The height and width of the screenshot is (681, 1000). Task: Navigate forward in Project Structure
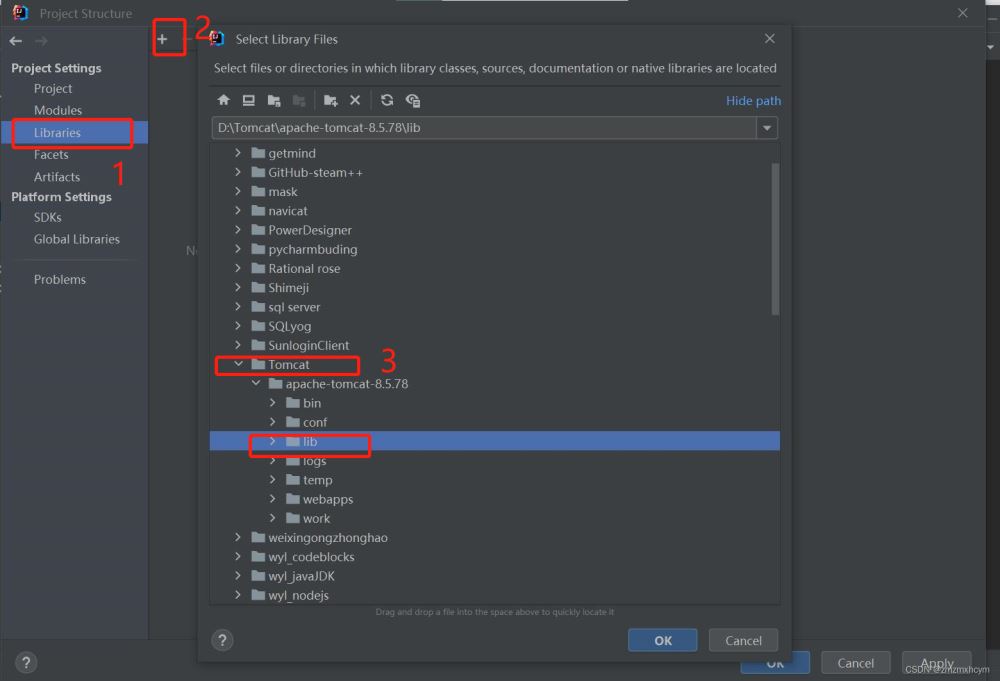41,41
